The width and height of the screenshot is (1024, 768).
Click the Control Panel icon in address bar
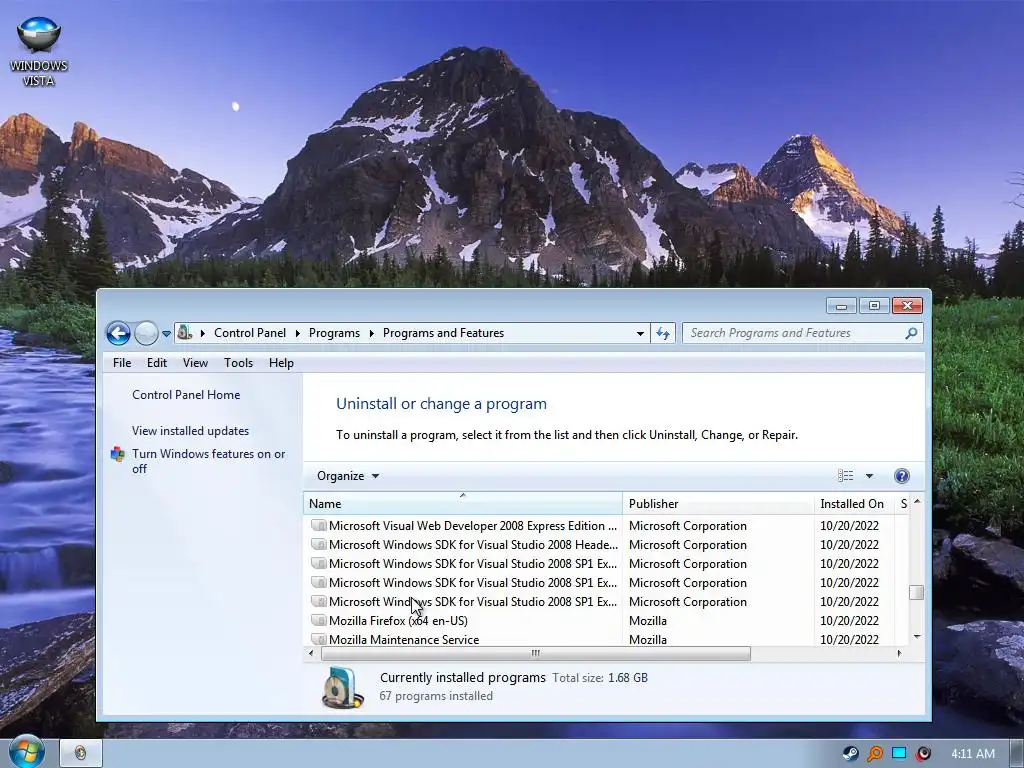185,332
